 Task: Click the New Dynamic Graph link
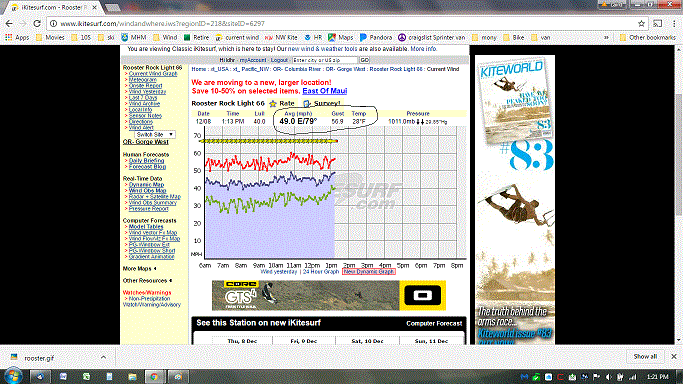[369, 272]
